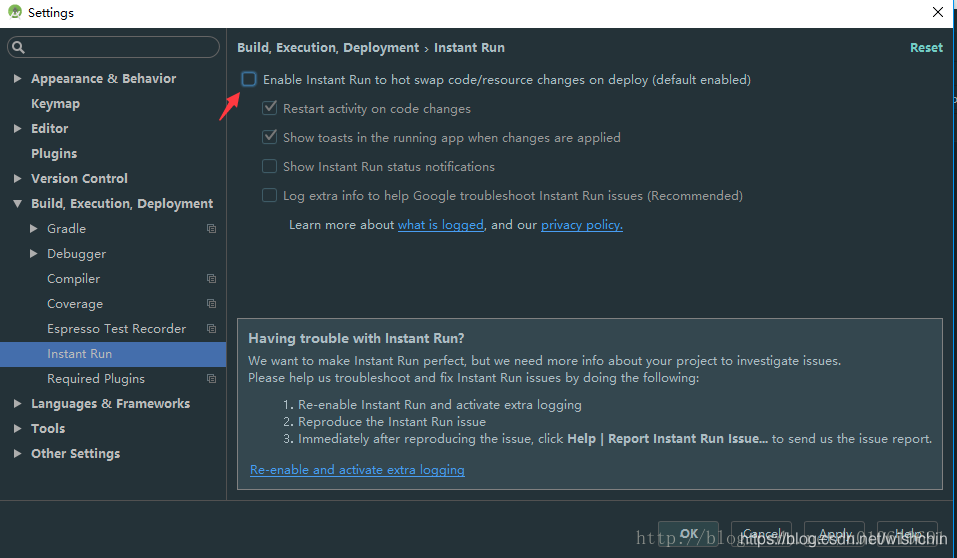The image size is (957, 558).
Task: Collapse Build, Execution, Deployment section
Action: (18, 203)
